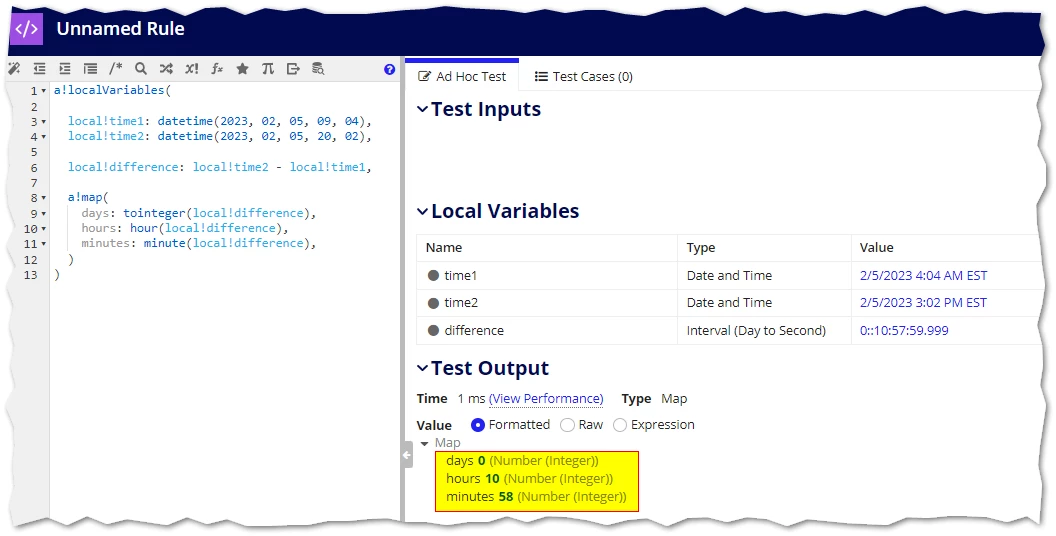Open the View Performance link

pyautogui.click(x=546, y=399)
